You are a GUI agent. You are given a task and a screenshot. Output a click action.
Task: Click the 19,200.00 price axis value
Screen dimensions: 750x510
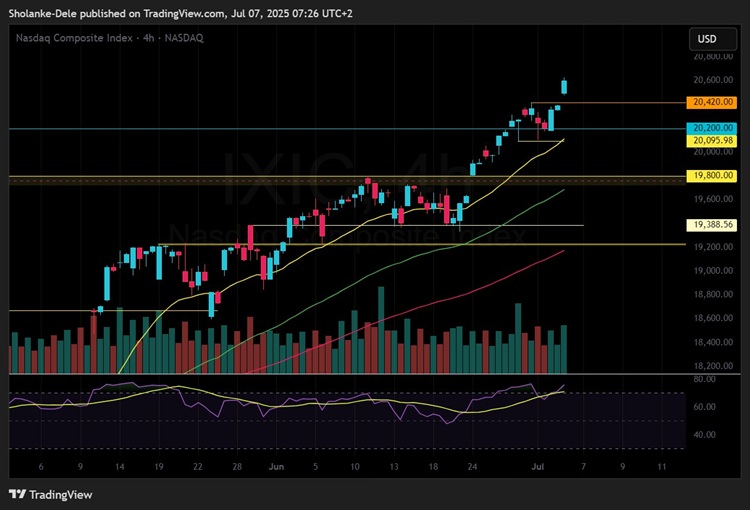[713, 246]
